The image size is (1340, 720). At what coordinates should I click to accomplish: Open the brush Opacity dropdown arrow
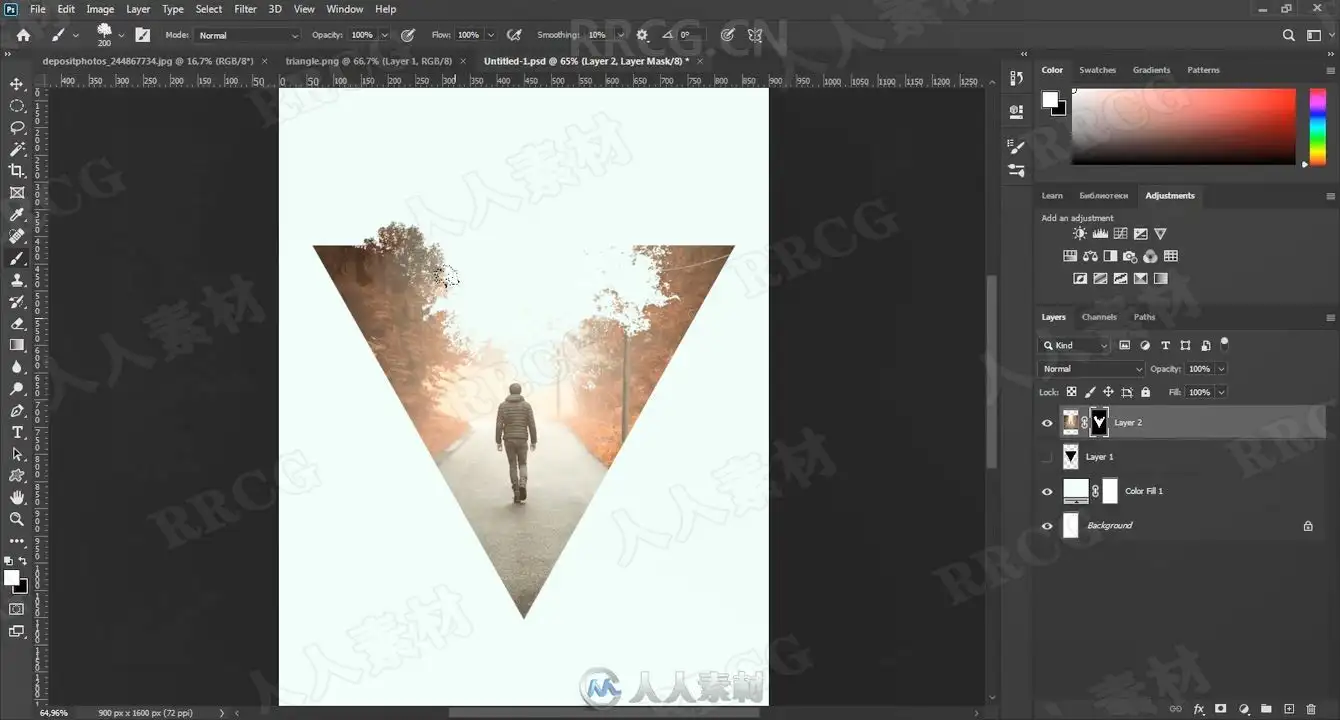(383, 35)
